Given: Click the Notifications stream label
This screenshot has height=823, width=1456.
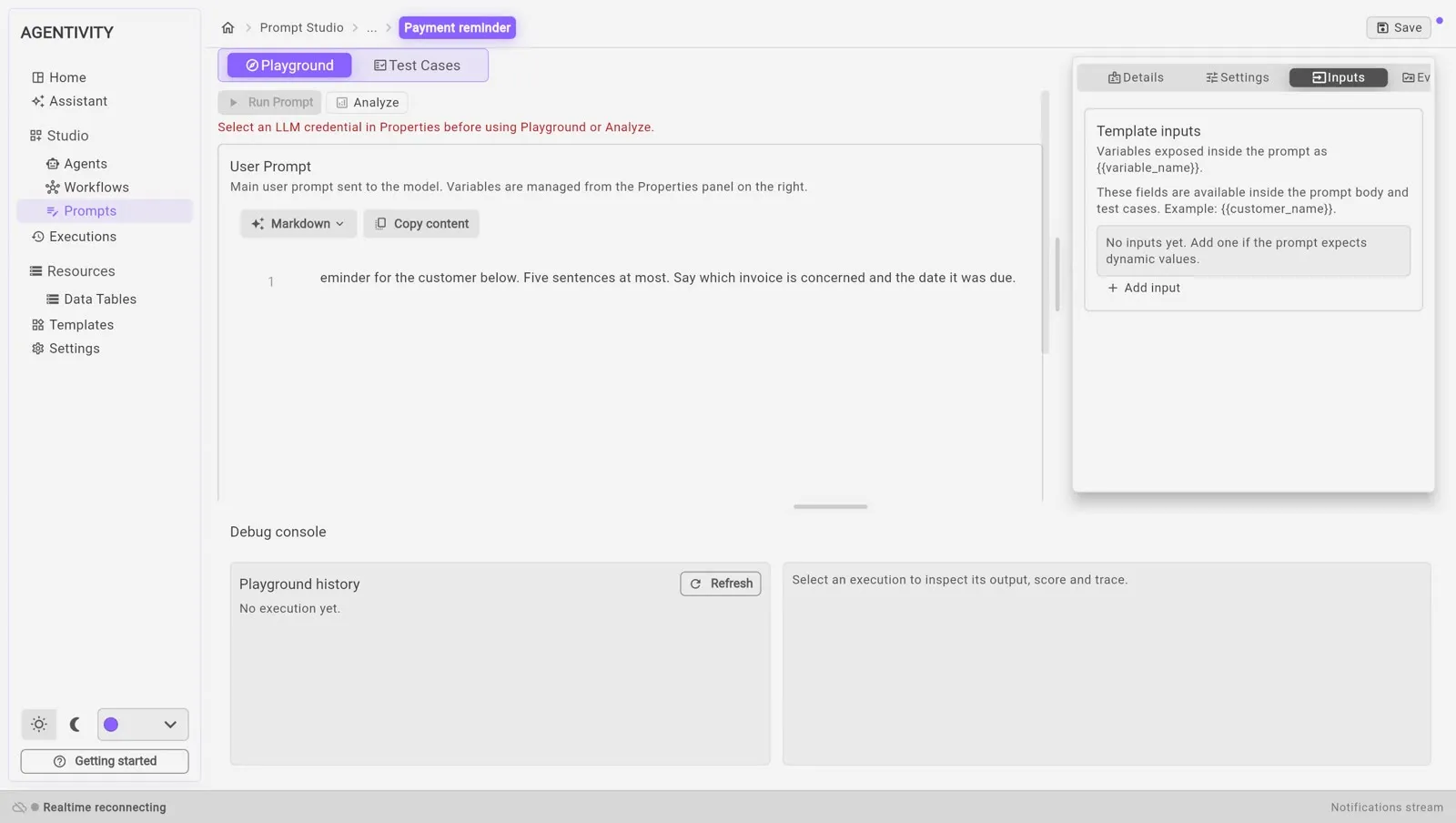Looking at the screenshot, I should [1387, 808].
